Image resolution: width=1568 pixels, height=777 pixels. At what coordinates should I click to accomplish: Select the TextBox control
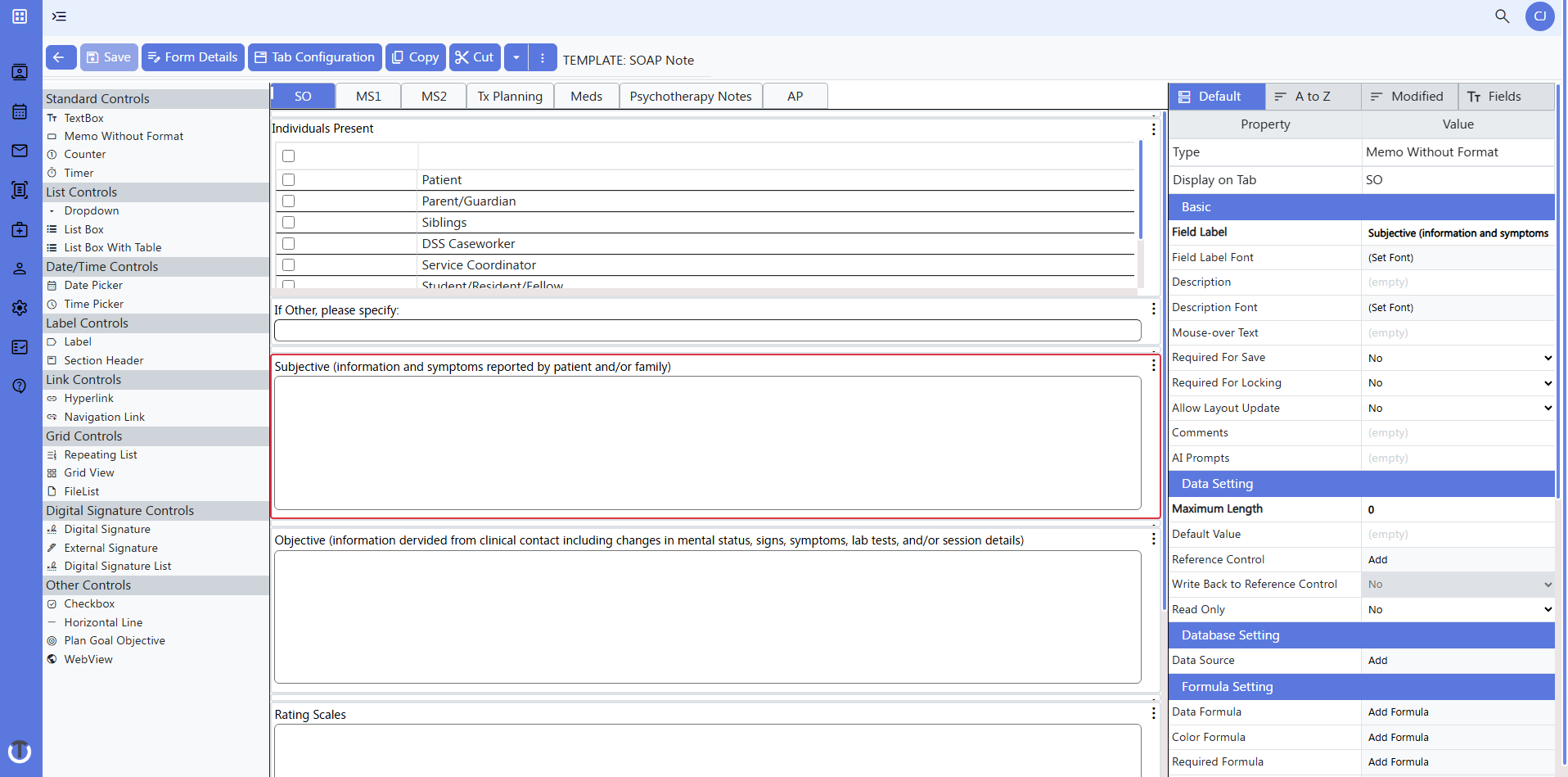pyautogui.click(x=84, y=118)
